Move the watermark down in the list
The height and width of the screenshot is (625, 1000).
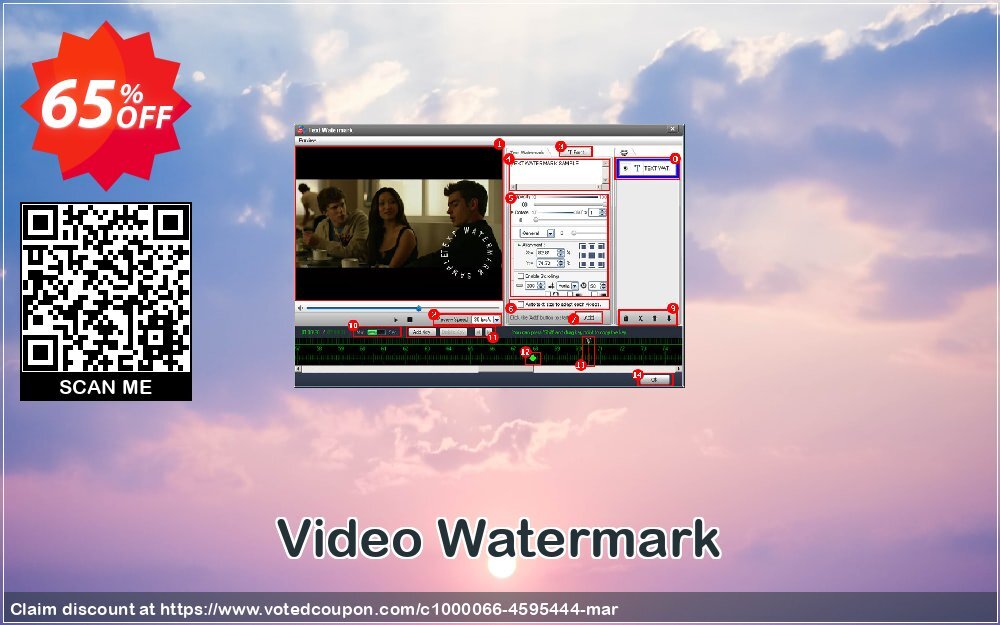click(x=669, y=318)
